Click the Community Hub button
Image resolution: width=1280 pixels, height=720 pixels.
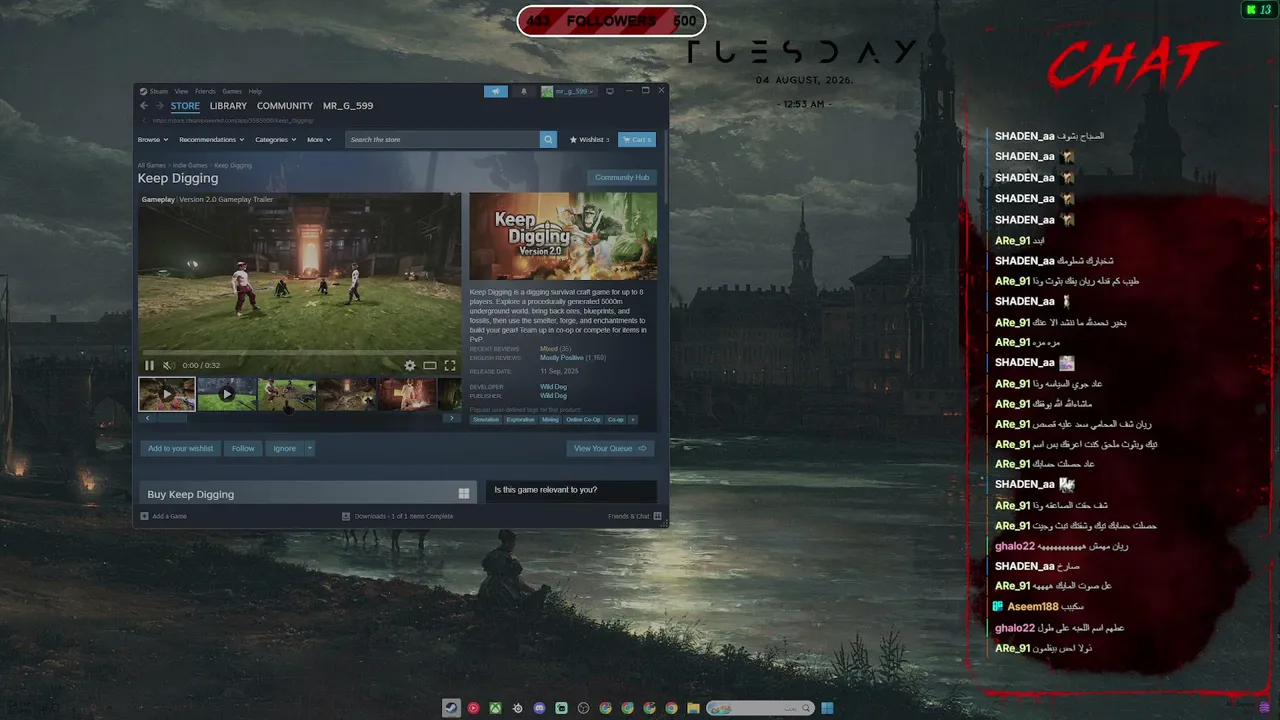click(622, 178)
